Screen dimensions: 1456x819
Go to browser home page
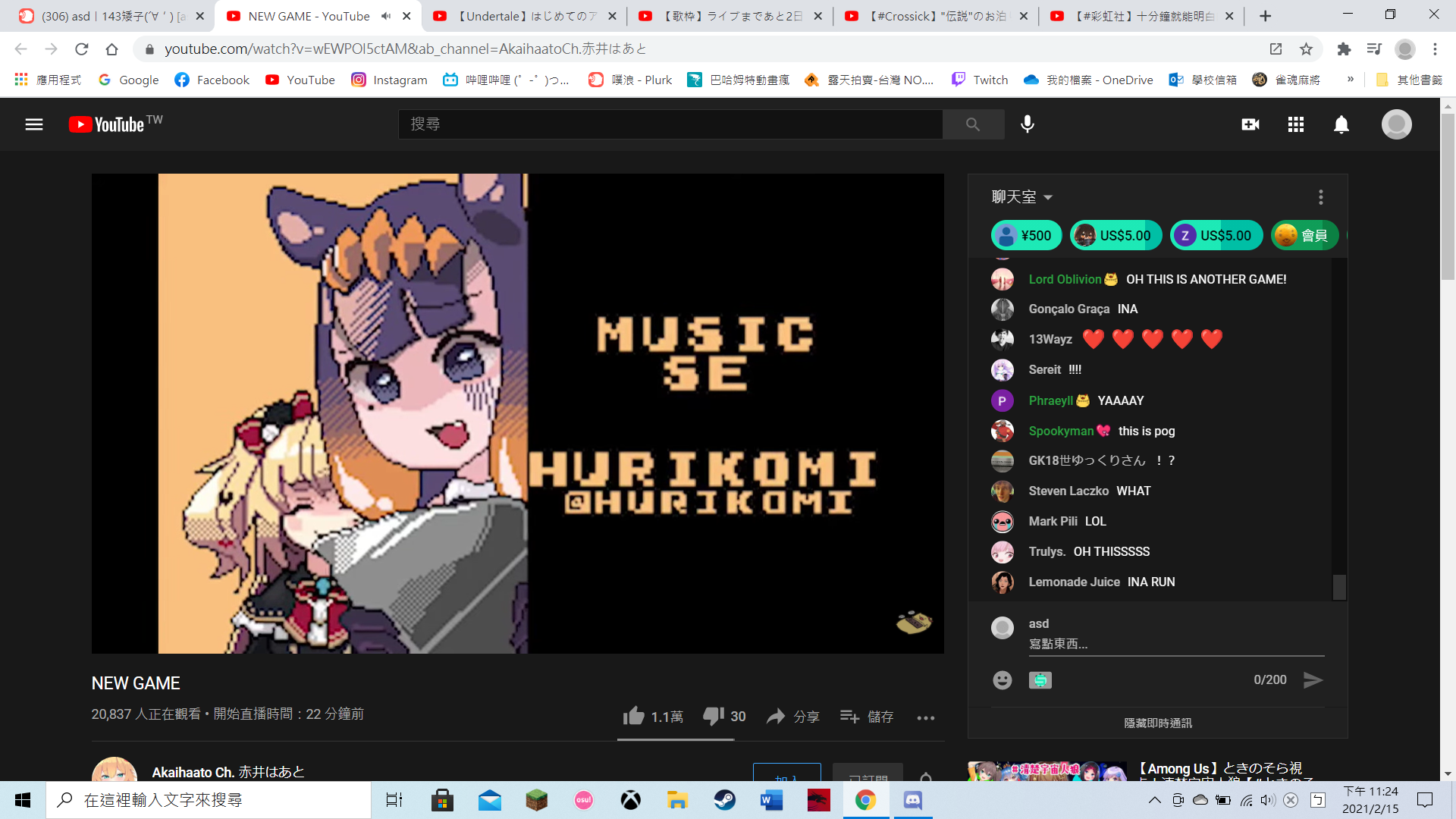(x=111, y=49)
